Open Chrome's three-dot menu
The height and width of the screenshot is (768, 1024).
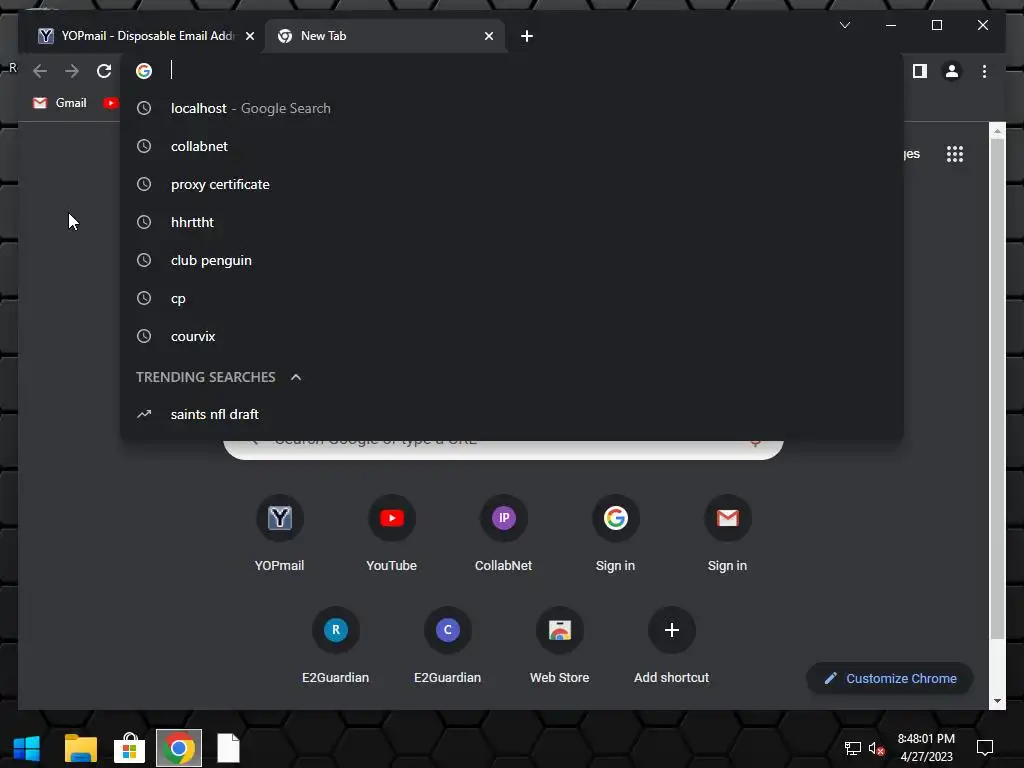click(x=984, y=71)
